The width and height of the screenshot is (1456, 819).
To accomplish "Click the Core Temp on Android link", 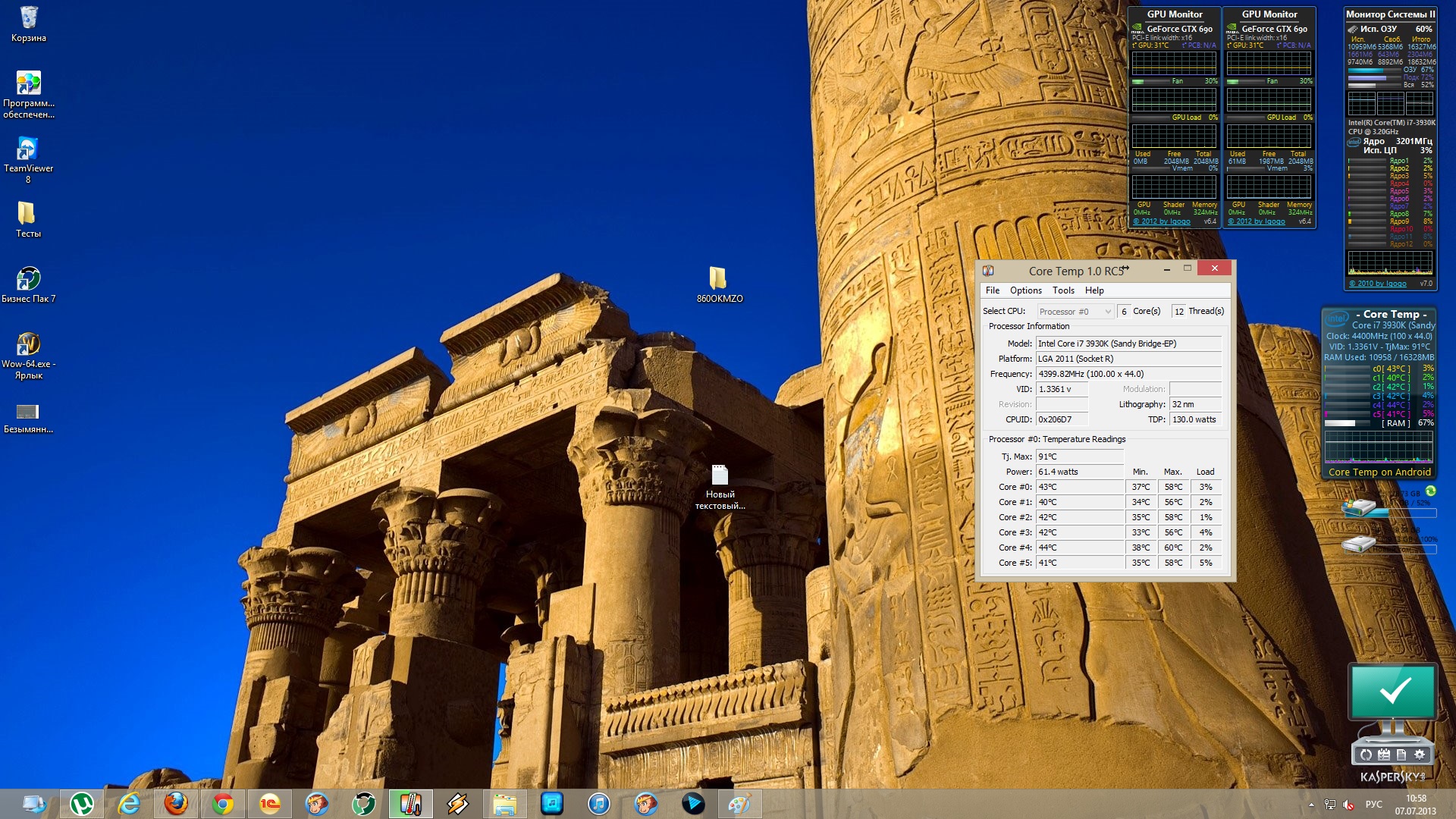I will click(x=1379, y=472).
